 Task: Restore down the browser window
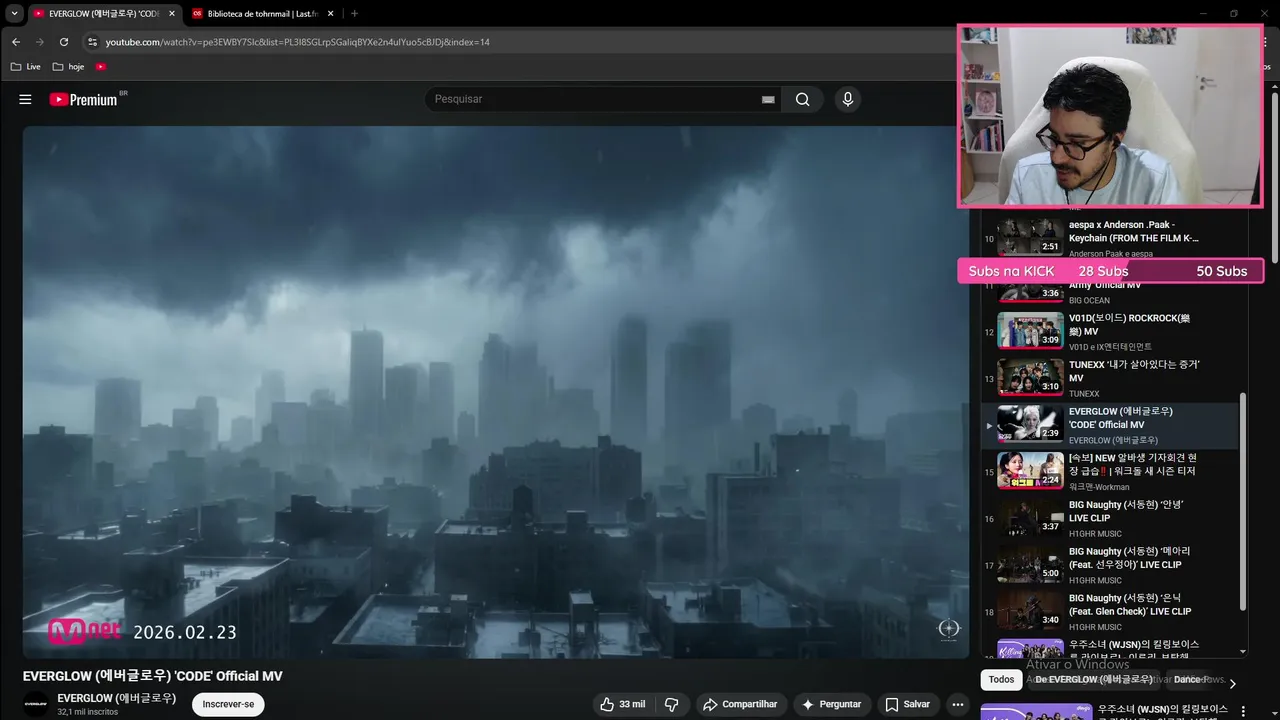point(1234,13)
